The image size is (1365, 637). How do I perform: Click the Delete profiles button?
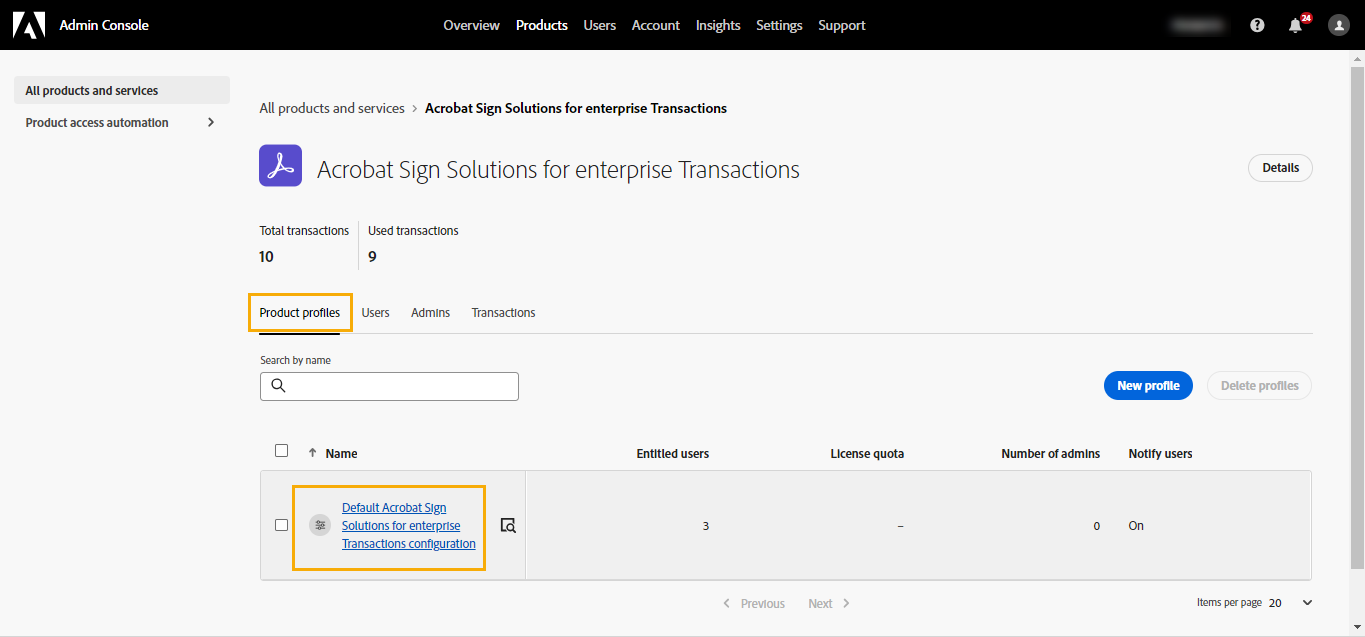(1260, 386)
